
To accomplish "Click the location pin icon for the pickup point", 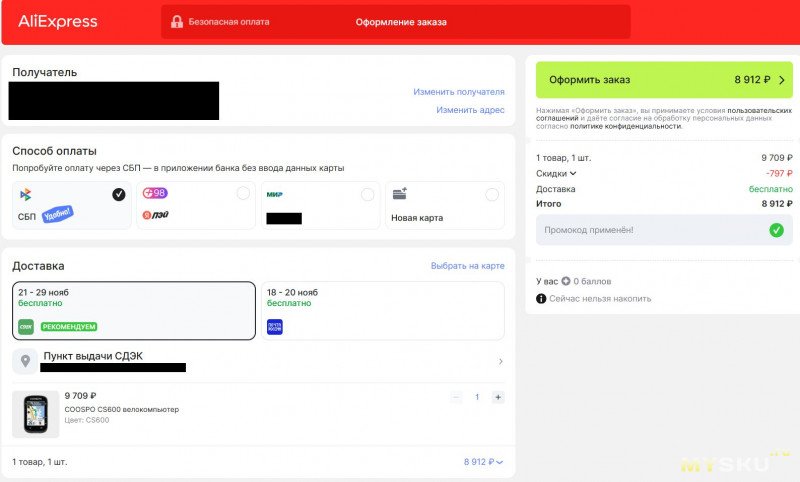I will point(26,361).
